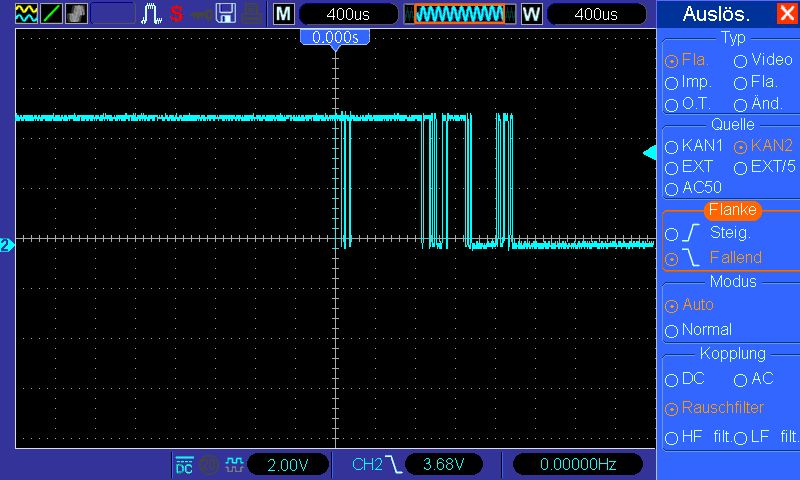
Task: Click the square wave icon in the status bar
Action: (x=234, y=465)
